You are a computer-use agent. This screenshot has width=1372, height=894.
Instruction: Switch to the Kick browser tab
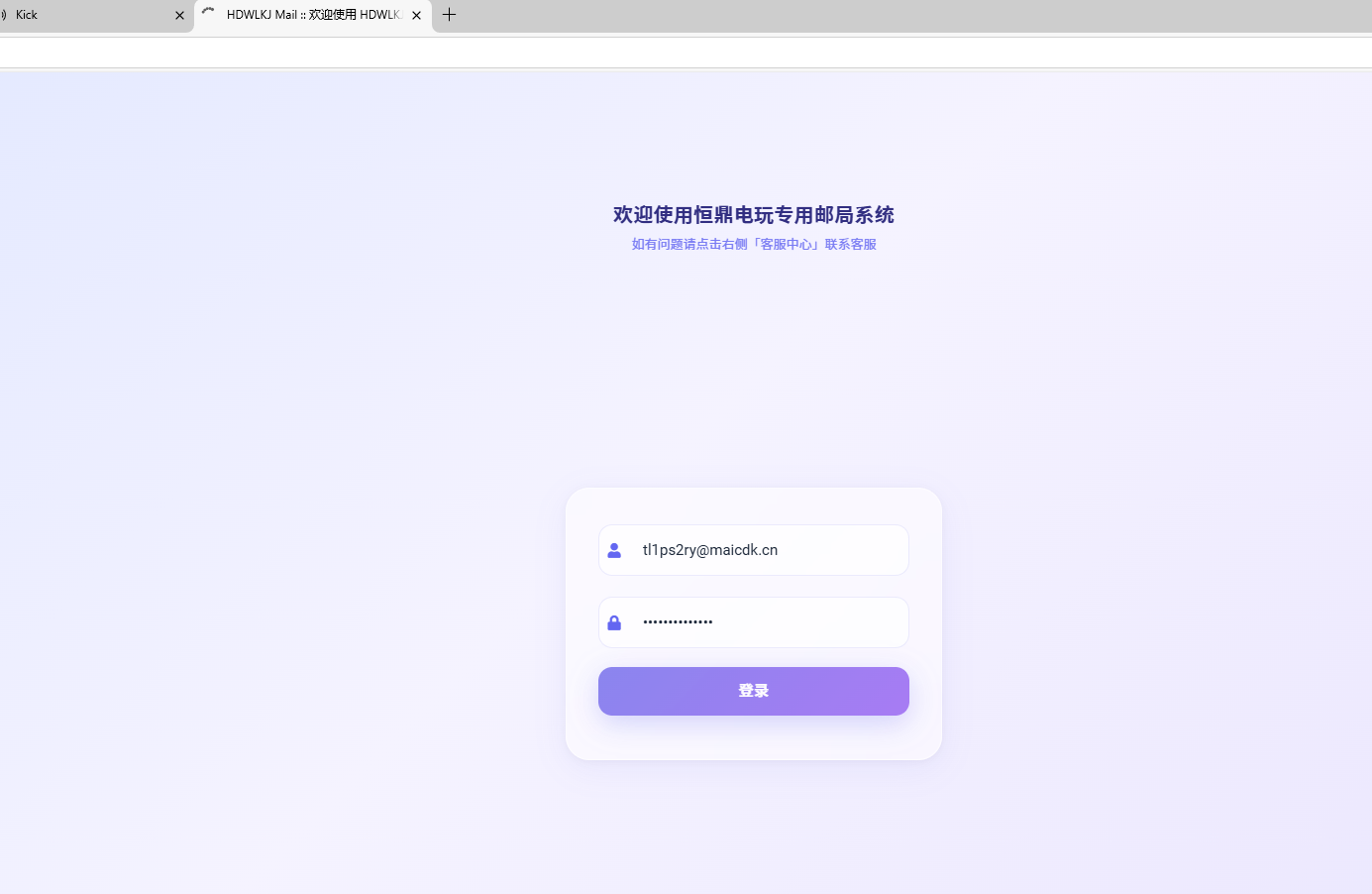point(94,15)
